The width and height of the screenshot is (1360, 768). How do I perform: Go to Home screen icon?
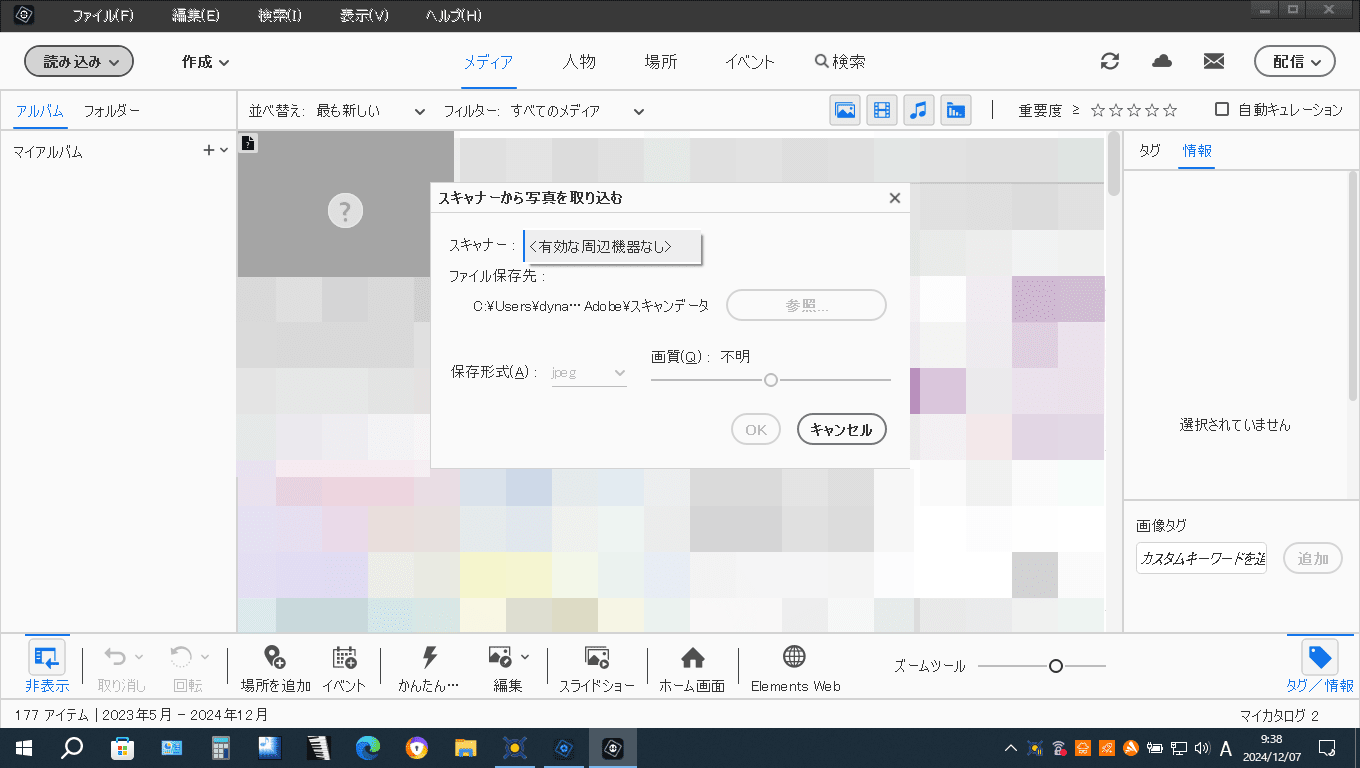(x=692, y=657)
